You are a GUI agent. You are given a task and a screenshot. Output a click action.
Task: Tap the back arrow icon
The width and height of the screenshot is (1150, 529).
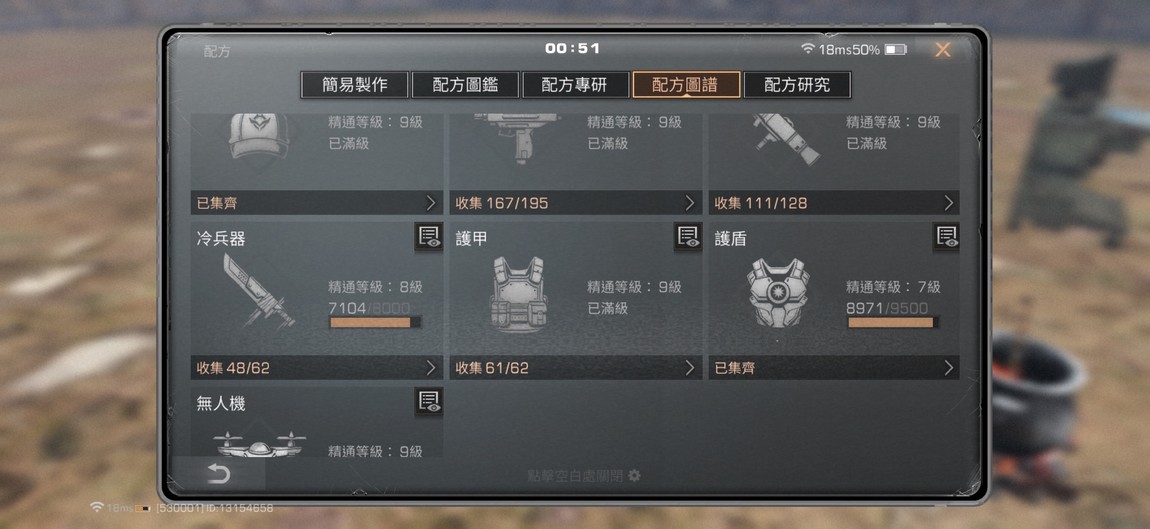[x=219, y=474]
